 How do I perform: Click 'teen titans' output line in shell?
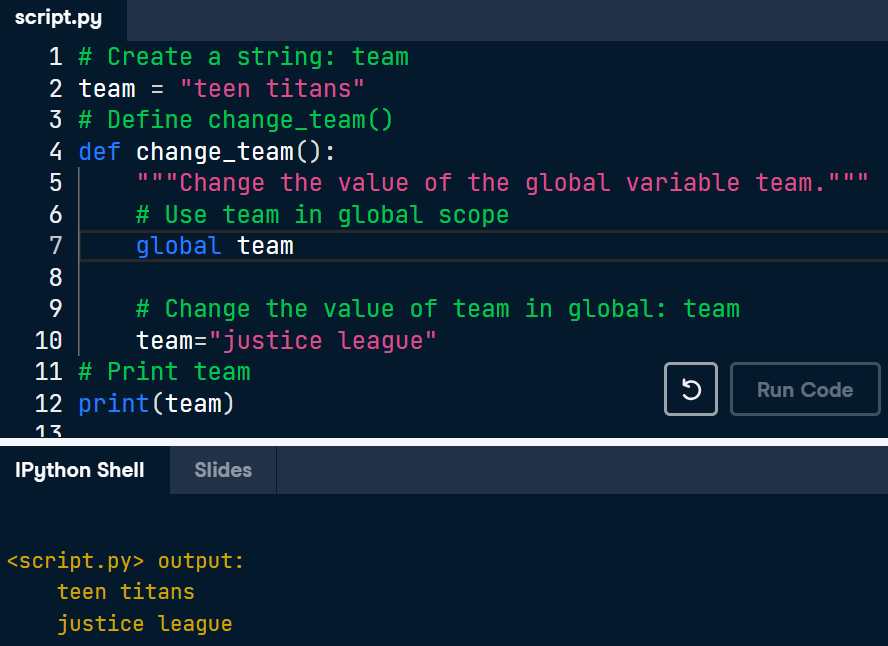(126, 592)
